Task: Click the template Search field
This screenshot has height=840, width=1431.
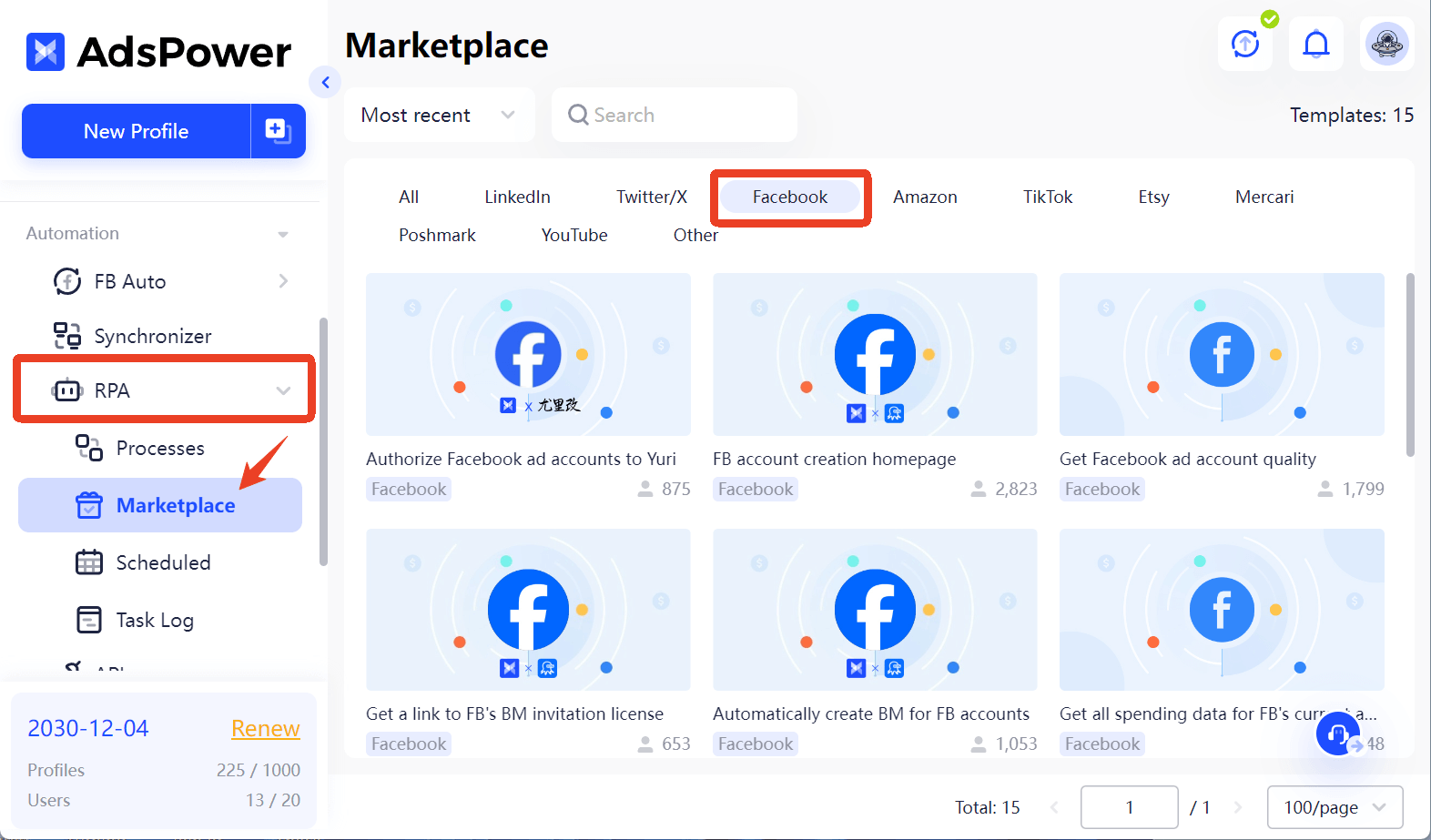Action: pyautogui.click(x=675, y=115)
